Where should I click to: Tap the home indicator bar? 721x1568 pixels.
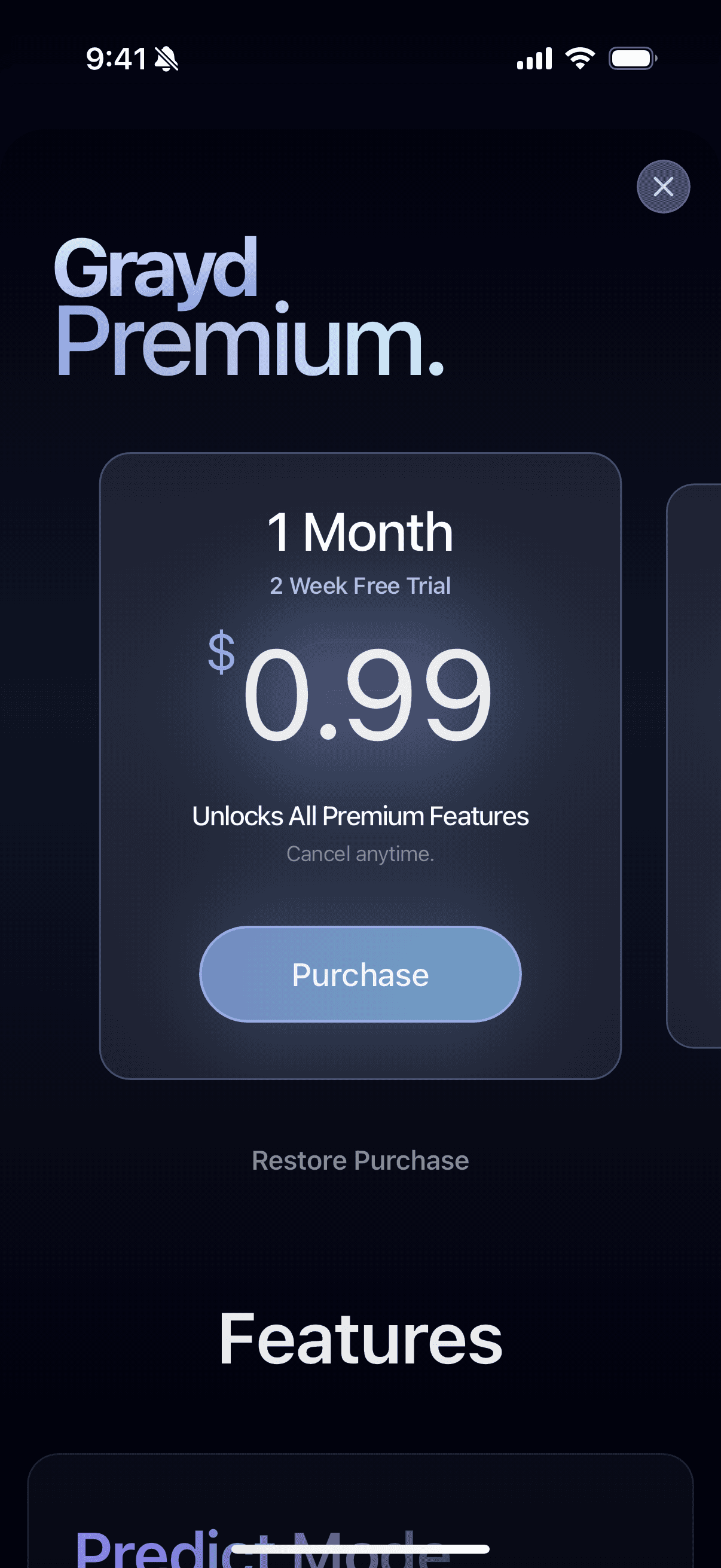360,1548
